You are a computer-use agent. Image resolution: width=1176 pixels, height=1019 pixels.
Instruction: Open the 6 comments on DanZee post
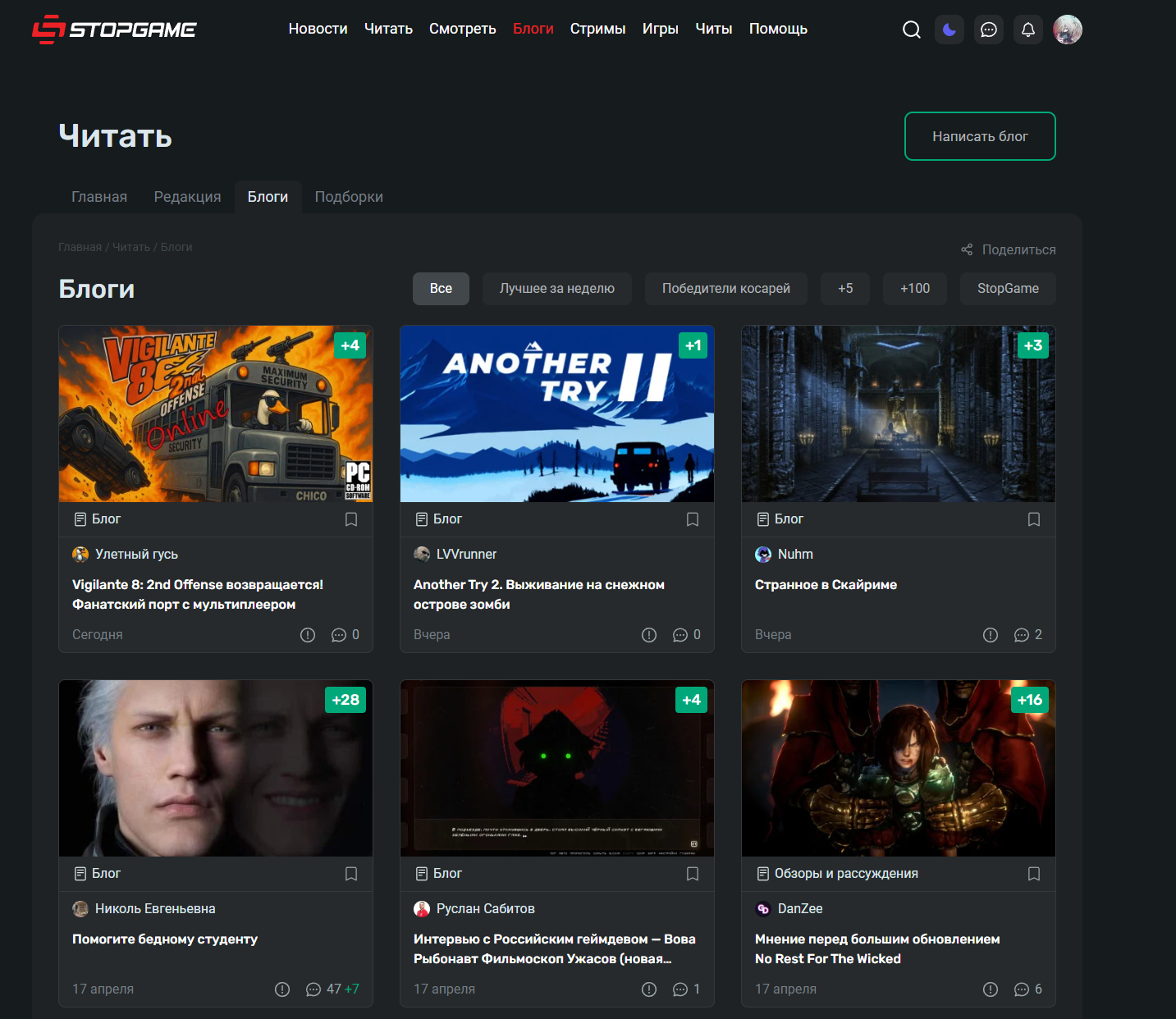point(1028,989)
